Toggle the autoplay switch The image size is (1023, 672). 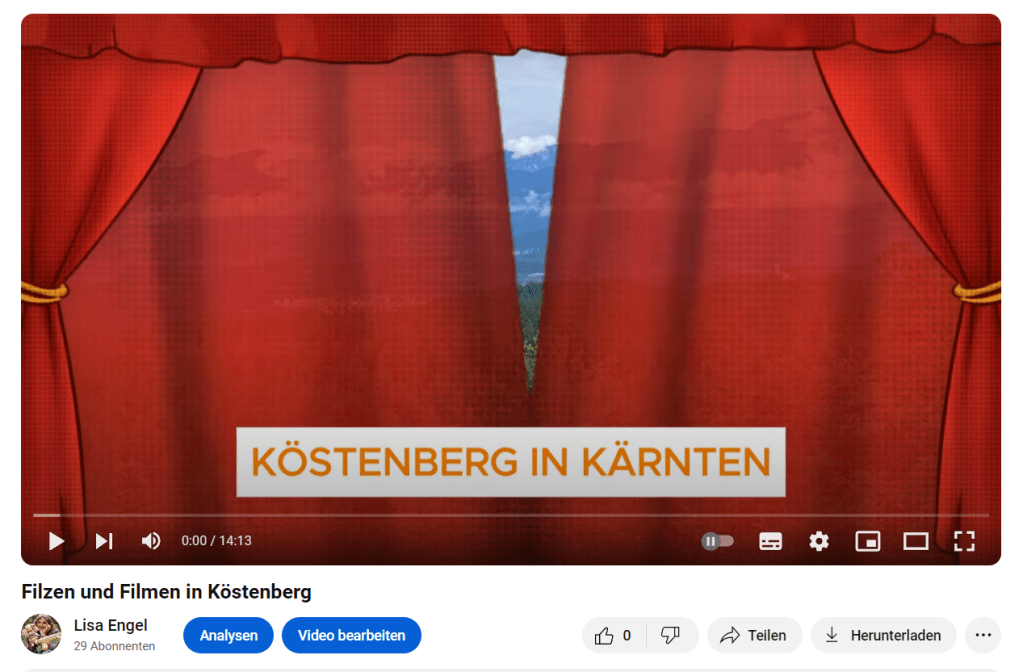717,541
